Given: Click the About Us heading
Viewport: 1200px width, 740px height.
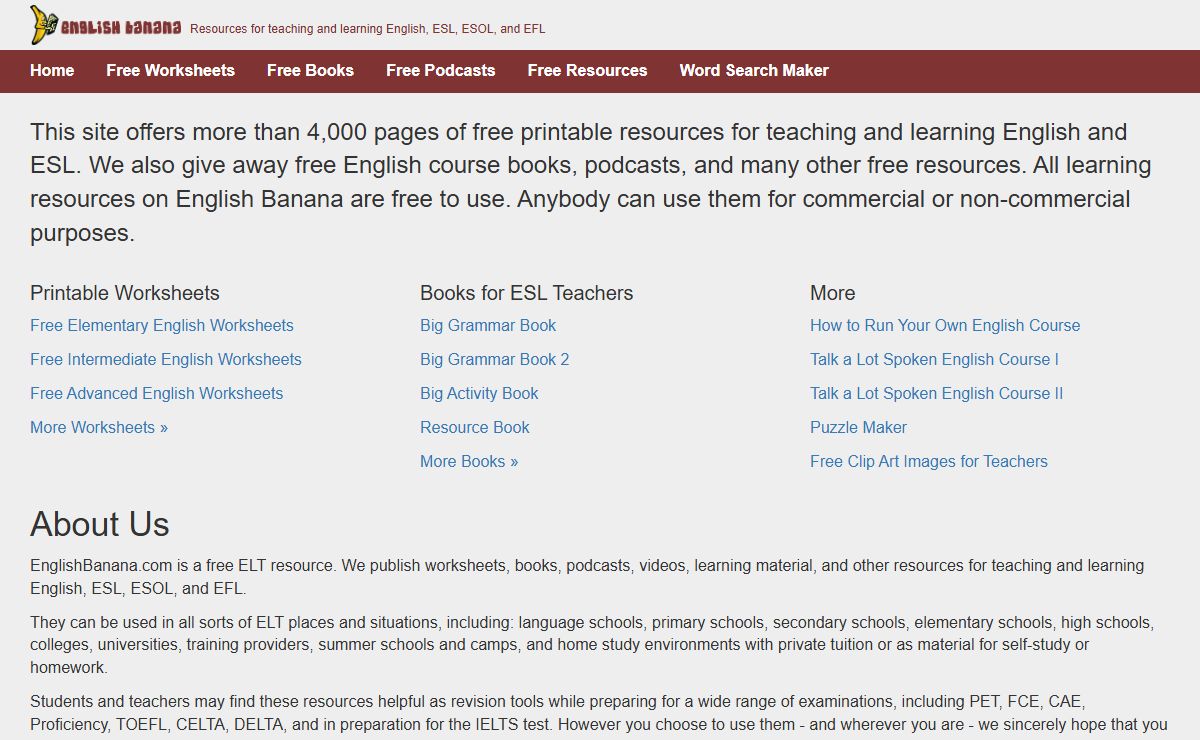Looking at the screenshot, I should [100, 524].
